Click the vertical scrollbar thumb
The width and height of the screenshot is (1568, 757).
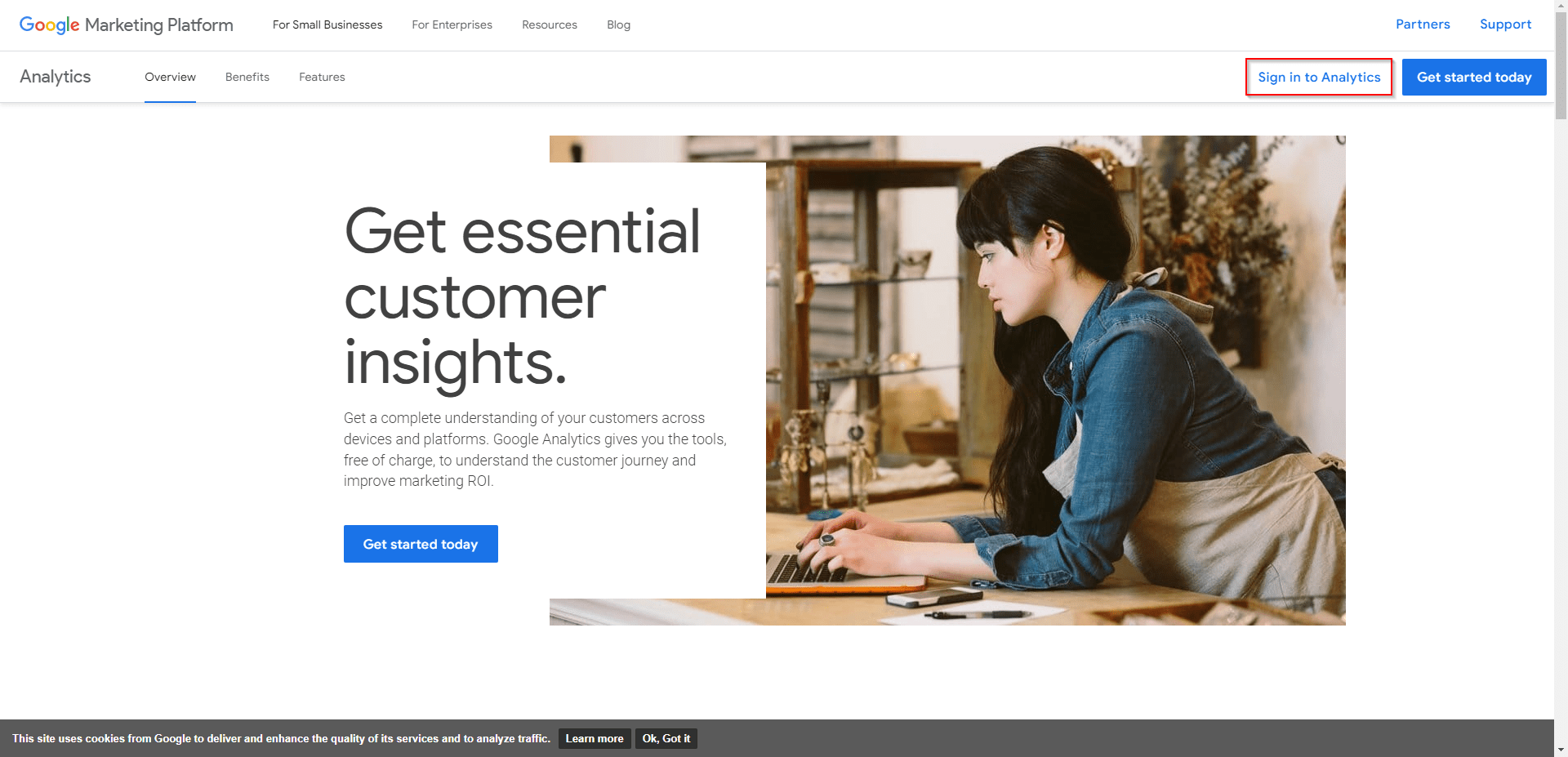click(1561, 67)
